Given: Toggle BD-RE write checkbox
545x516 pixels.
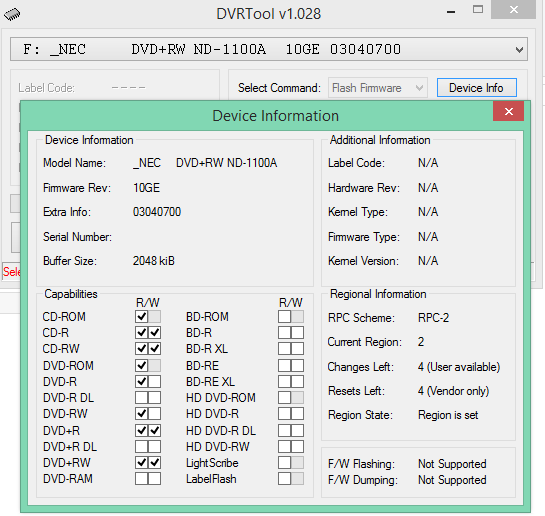Looking at the screenshot, I should 298,366.
